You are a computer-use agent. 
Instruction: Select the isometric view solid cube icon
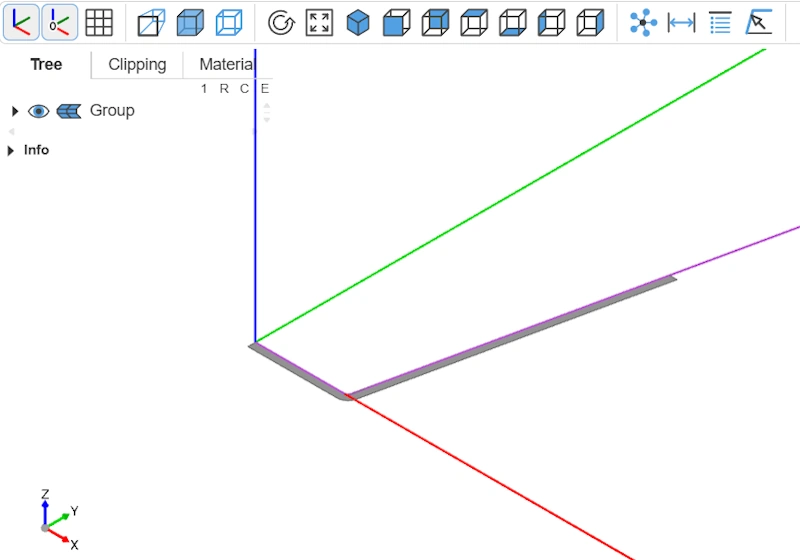coord(358,22)
